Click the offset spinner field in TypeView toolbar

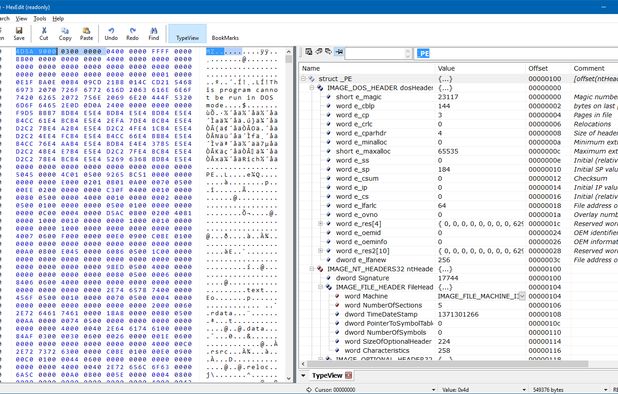click(378, 53)
